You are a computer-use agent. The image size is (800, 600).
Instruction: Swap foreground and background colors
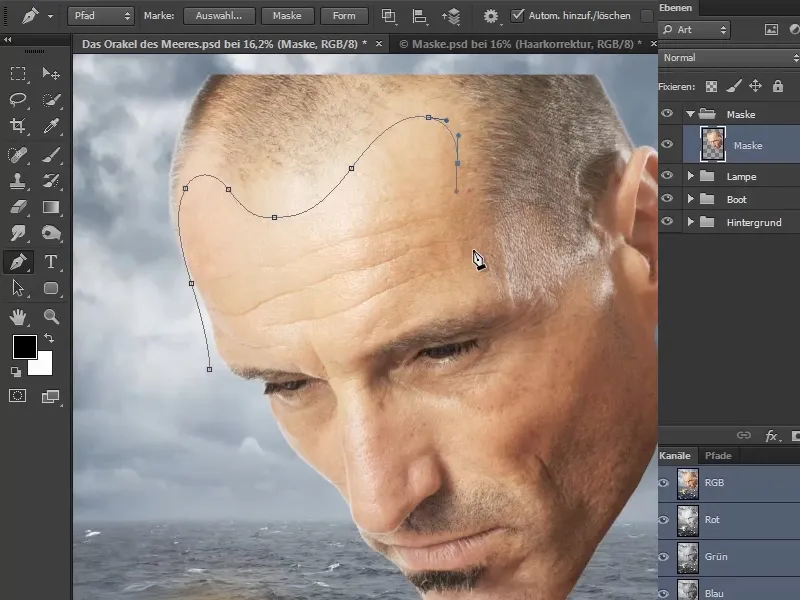coord(49,338)
